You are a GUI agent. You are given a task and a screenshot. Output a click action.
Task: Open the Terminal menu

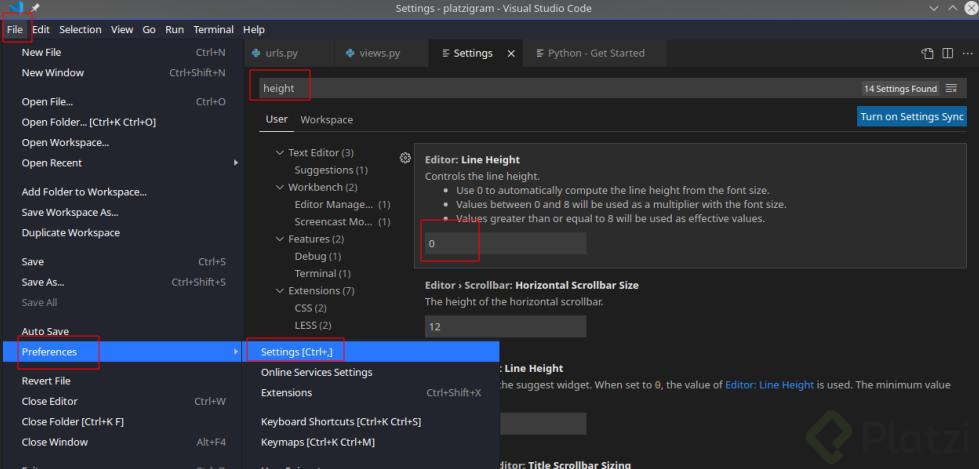coord(214,29)
